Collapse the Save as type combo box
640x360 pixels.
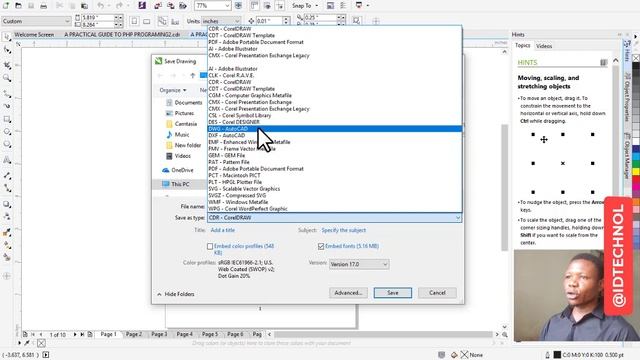458,218
